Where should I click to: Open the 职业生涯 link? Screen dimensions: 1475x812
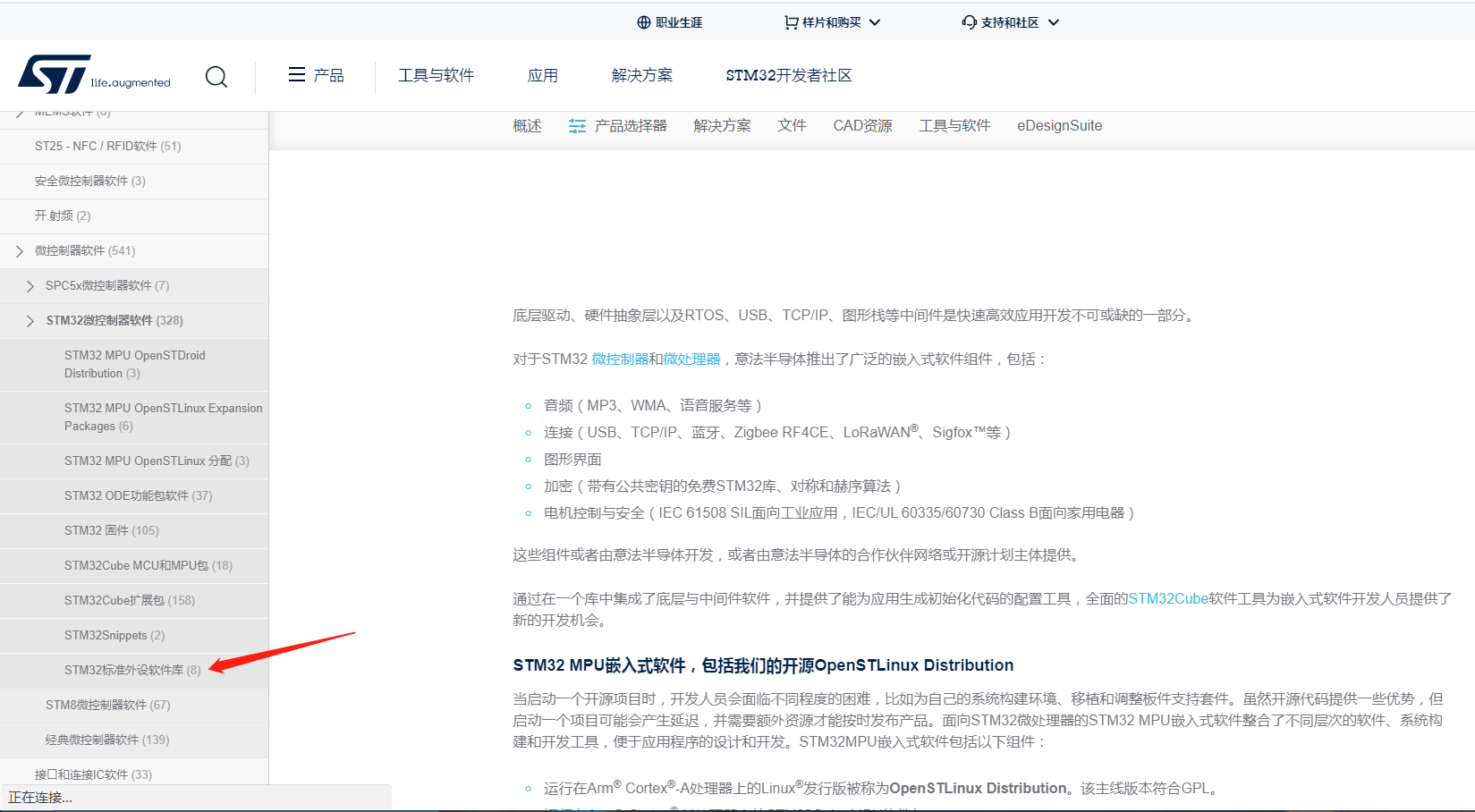679,22
